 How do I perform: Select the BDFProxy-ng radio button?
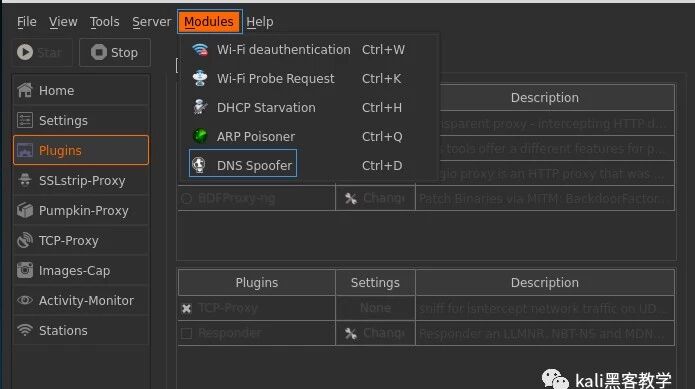(x=187, y=198)
